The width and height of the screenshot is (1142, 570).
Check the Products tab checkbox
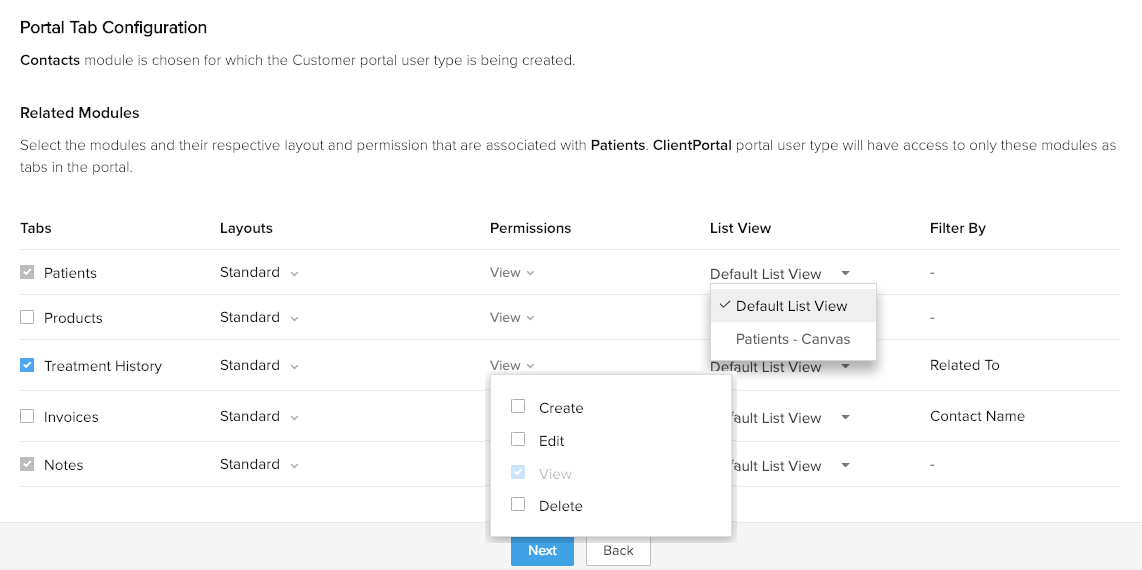pos(27,318)
